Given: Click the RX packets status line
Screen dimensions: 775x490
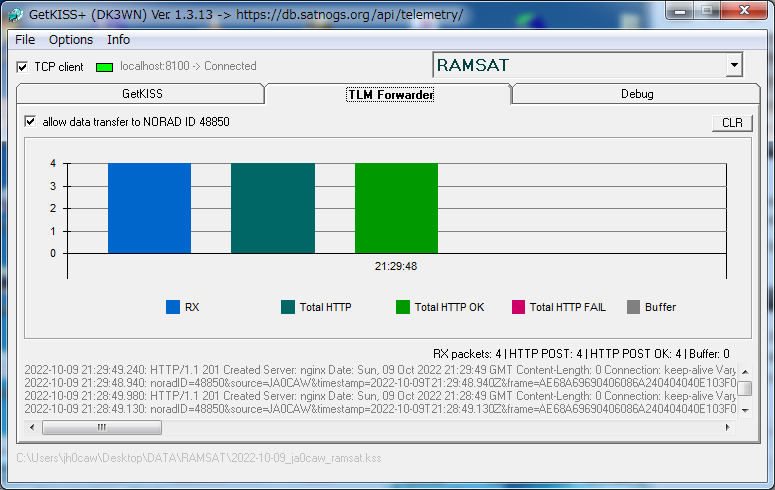Looking at the screenshot, I should pos(581,354).
